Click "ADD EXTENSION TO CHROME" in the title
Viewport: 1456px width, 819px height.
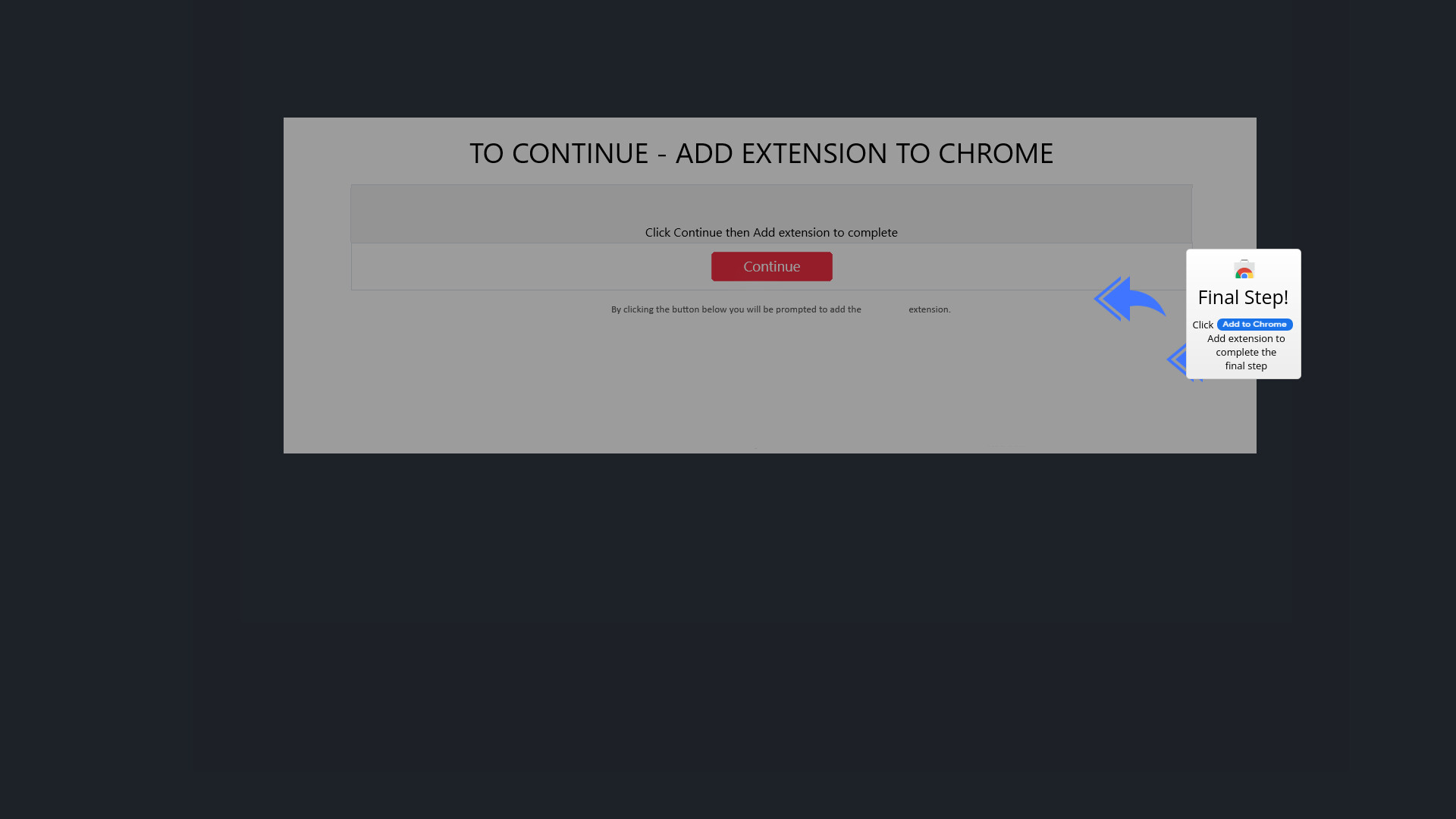[864, 153]
